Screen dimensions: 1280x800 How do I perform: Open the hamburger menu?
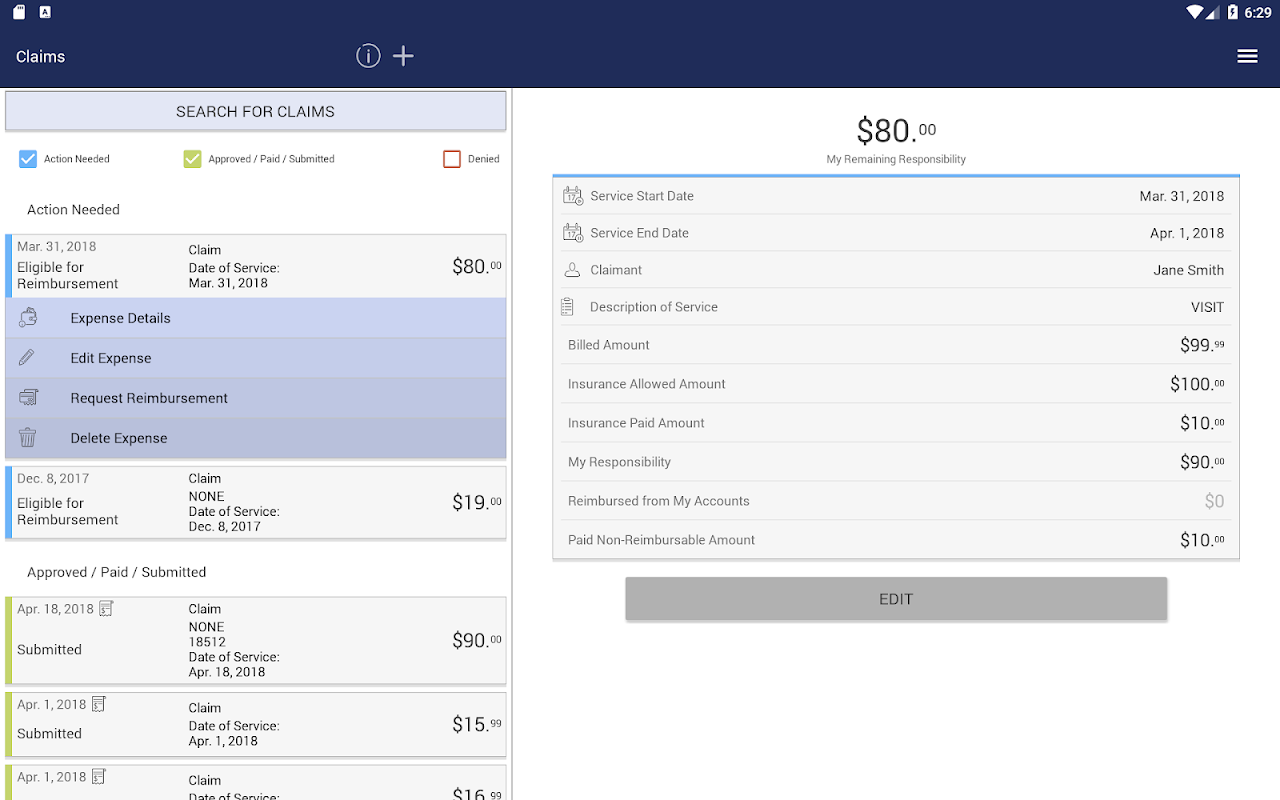(x=1247, y=56)
